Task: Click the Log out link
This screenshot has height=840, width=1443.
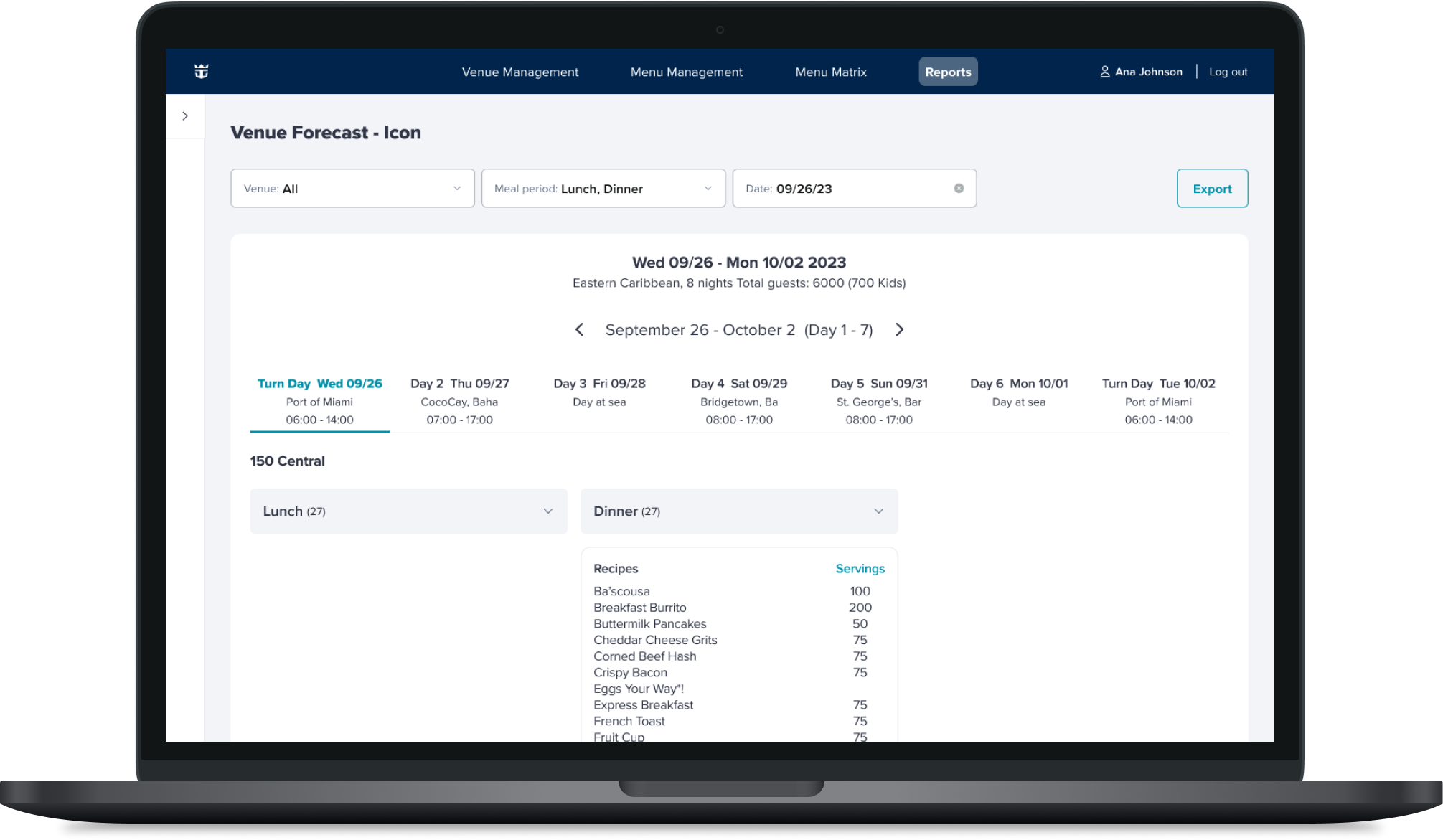Action: [1228, 72]
